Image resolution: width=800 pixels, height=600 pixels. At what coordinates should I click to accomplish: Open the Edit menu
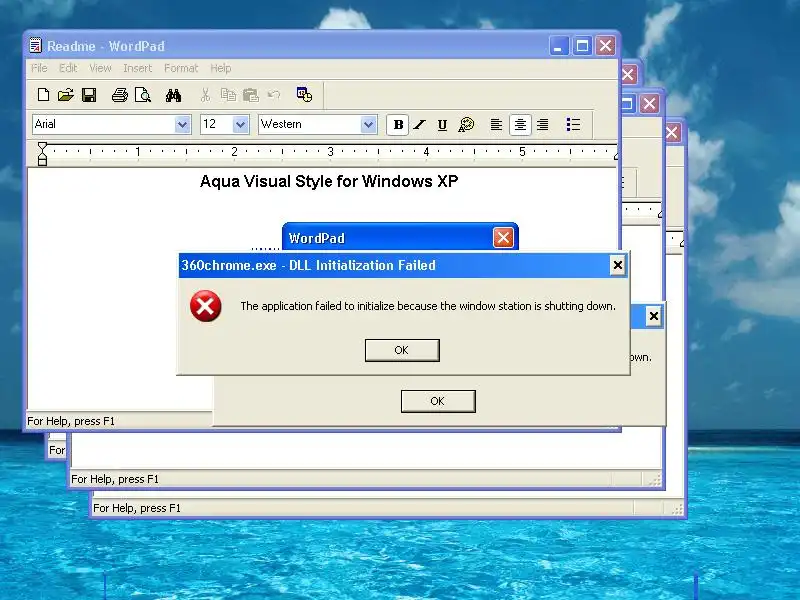68,68
